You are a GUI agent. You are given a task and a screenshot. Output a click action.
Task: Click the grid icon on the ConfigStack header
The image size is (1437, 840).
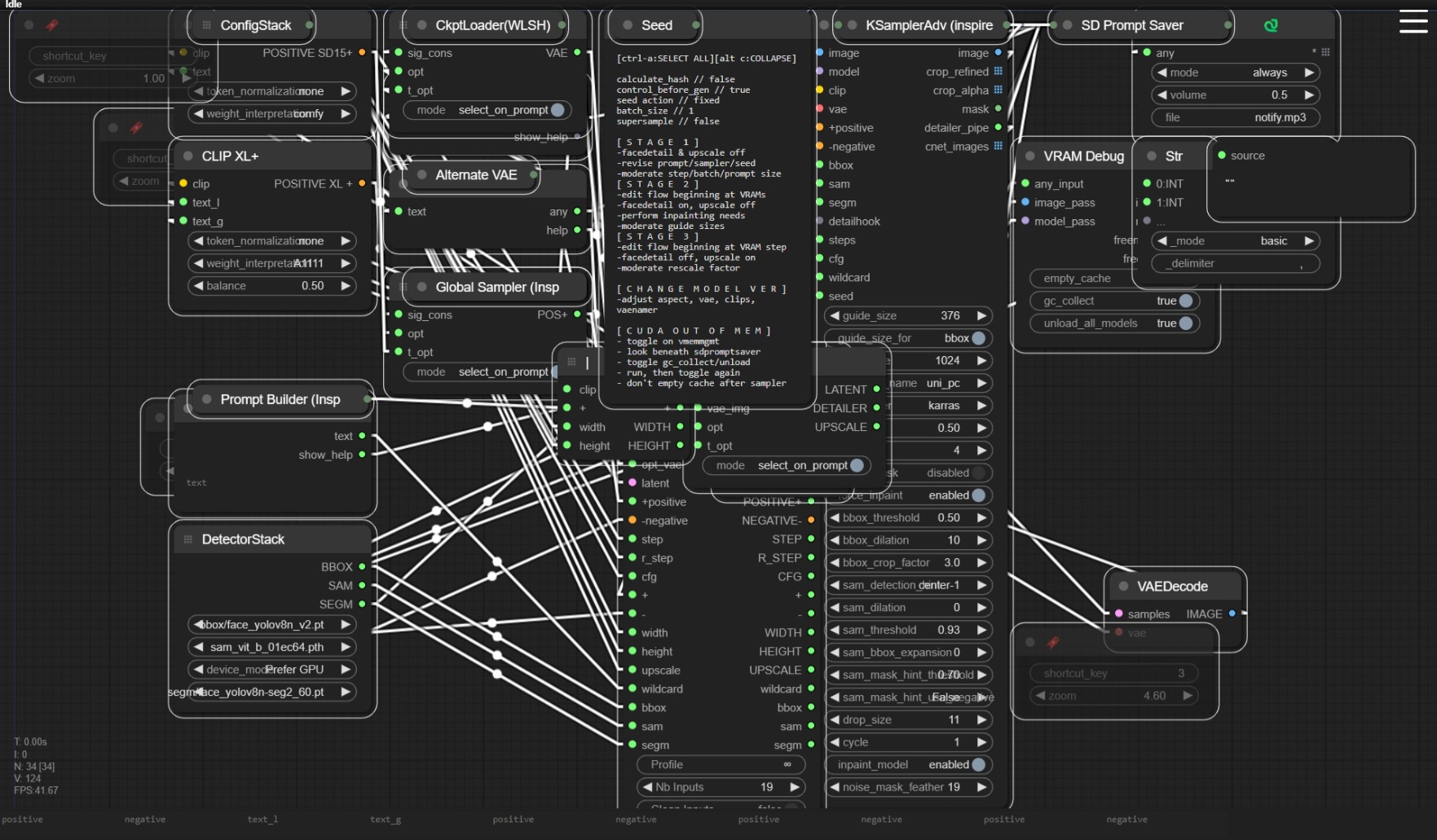click(206, 25)
